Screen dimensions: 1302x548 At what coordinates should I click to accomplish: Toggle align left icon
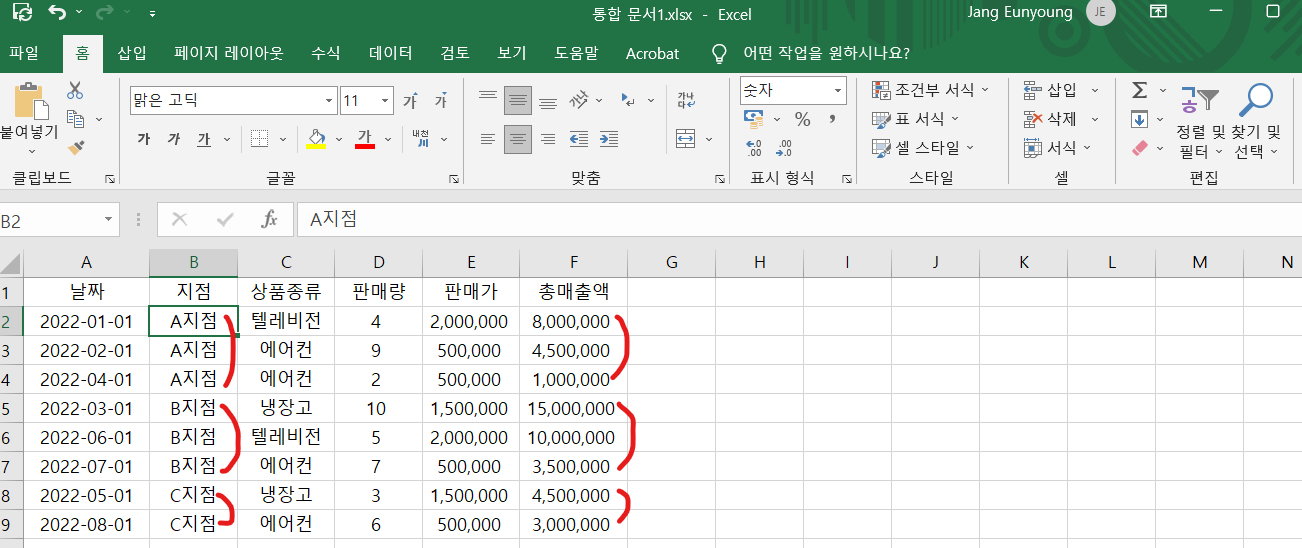pos(488,139)
